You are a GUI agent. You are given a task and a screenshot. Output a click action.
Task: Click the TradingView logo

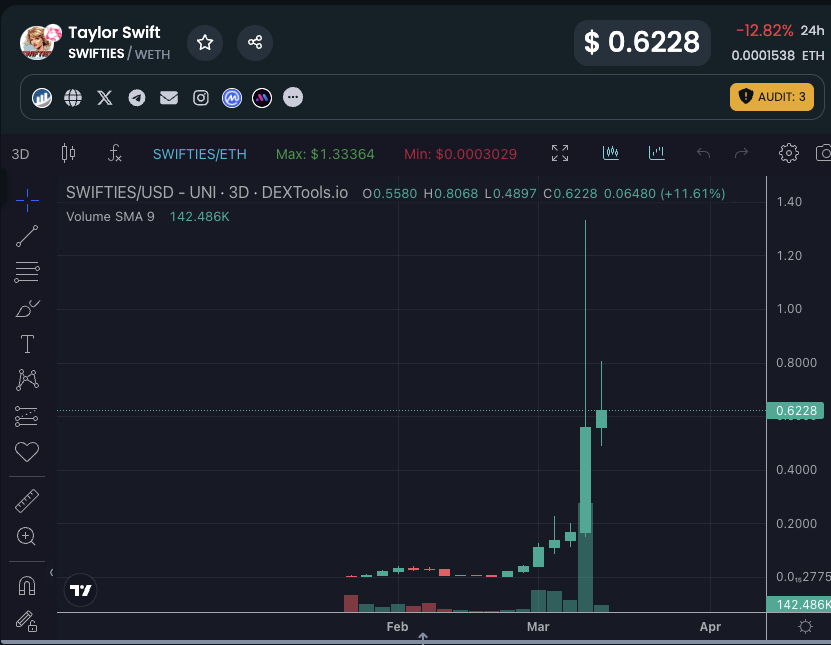(x=81, y=590)
